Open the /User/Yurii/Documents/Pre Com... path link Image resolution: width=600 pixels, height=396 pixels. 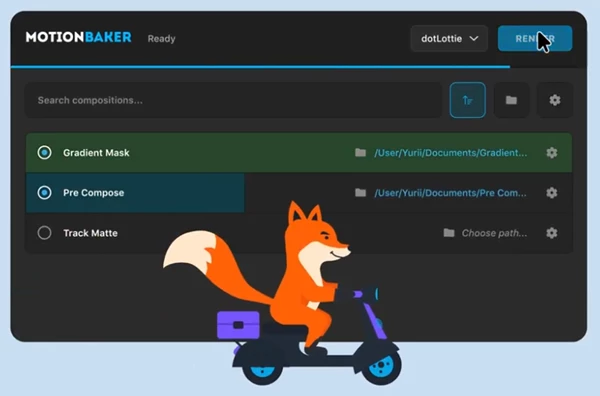pos(450,193)
